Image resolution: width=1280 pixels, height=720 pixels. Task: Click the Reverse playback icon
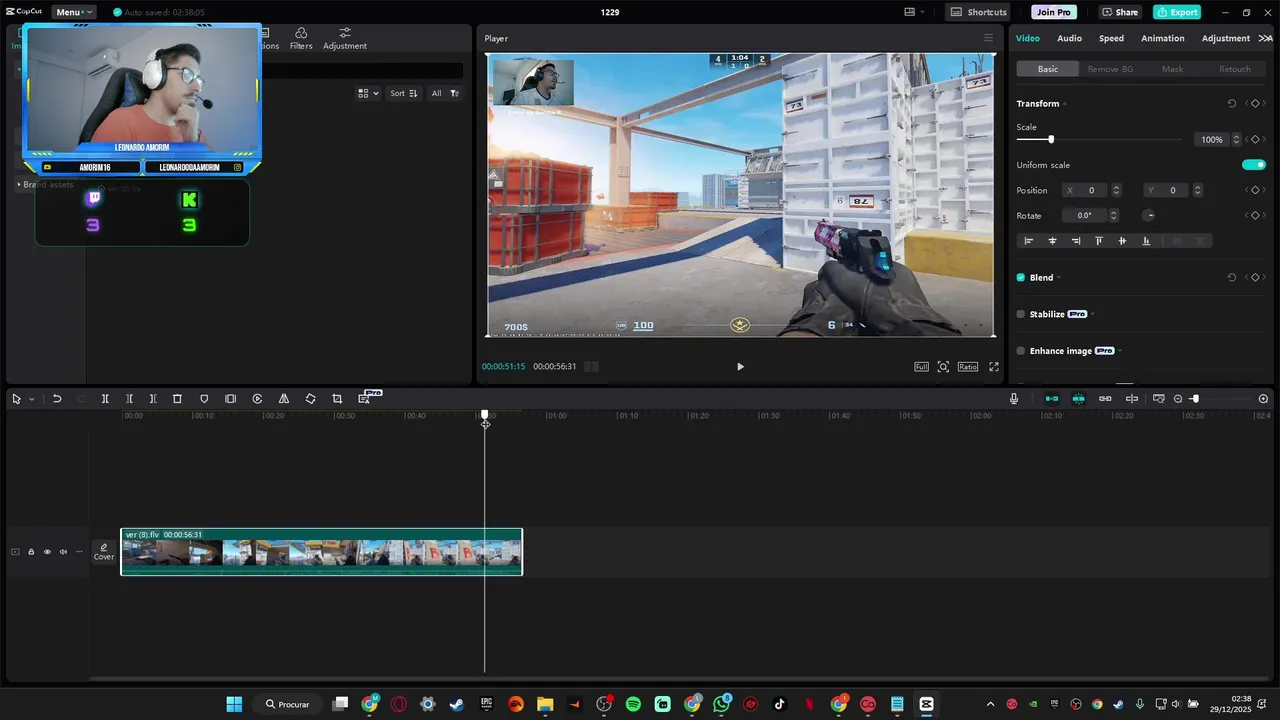pyautogui.click(x=257, y=399)
